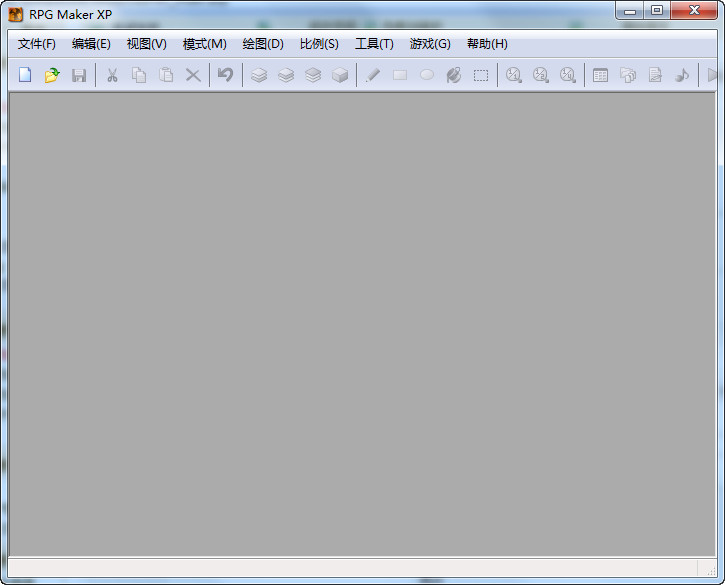Screen dimensions: 725x585
Task: Open the 工具(T) menu
Action: [374, 44]
